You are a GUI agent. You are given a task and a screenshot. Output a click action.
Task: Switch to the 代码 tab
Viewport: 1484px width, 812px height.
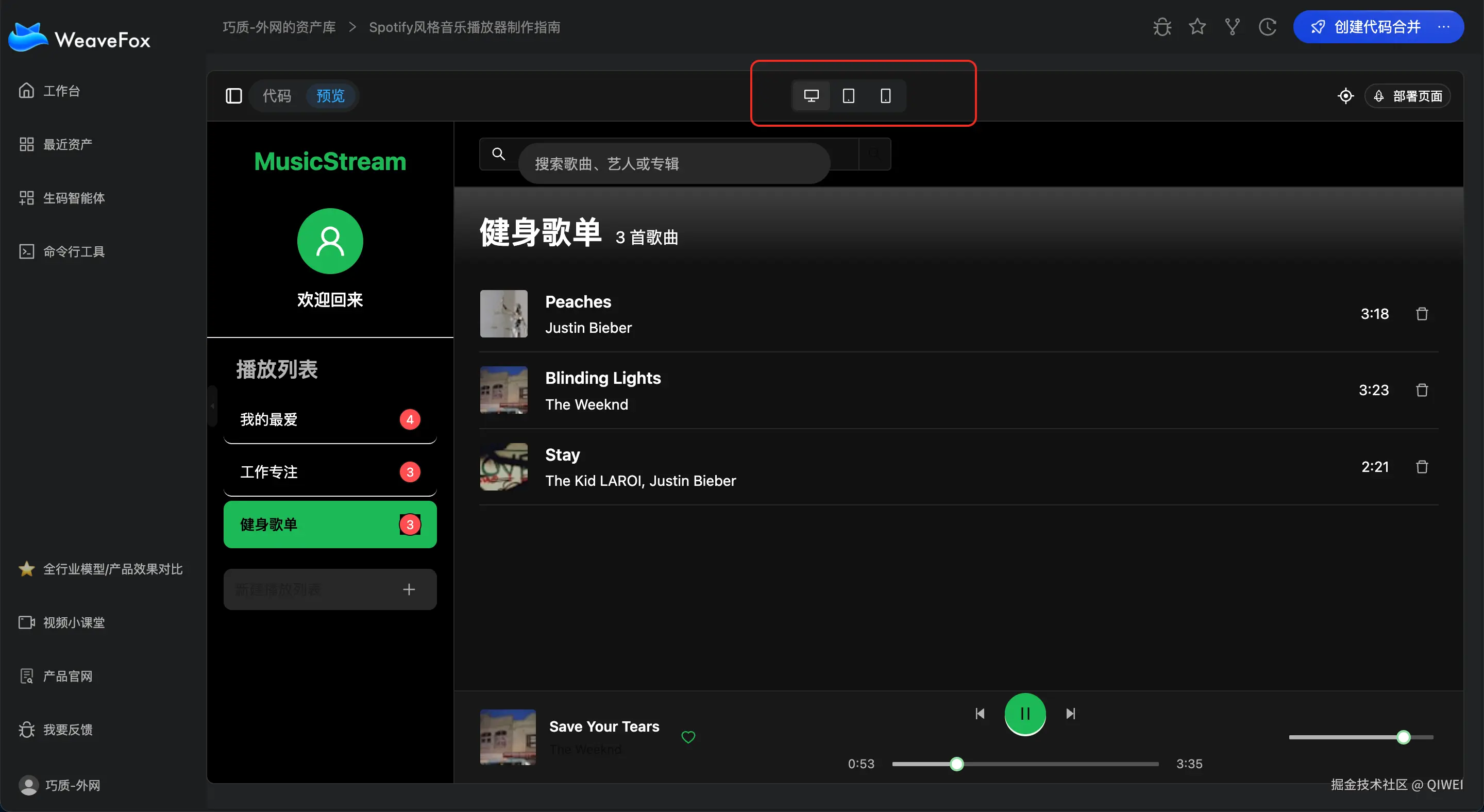(x=277, y=96)
